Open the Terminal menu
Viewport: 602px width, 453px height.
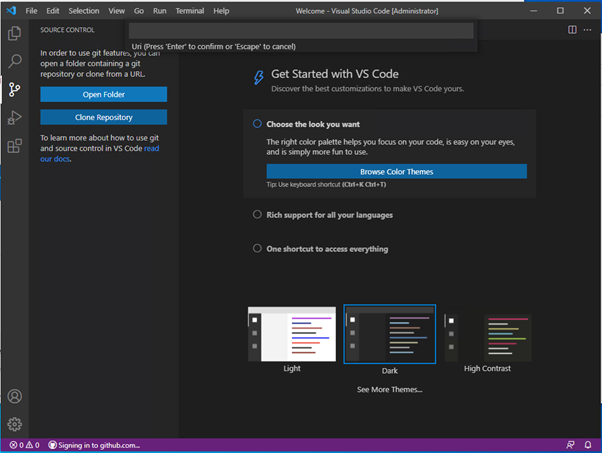[189, 10]
